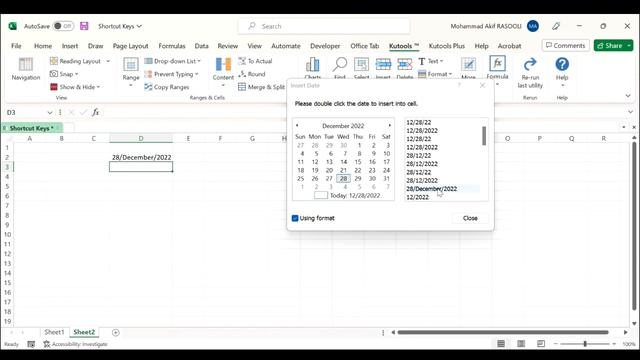Open Merge & Split
Viewport: 640px width, 360px height.
[262, 87]
